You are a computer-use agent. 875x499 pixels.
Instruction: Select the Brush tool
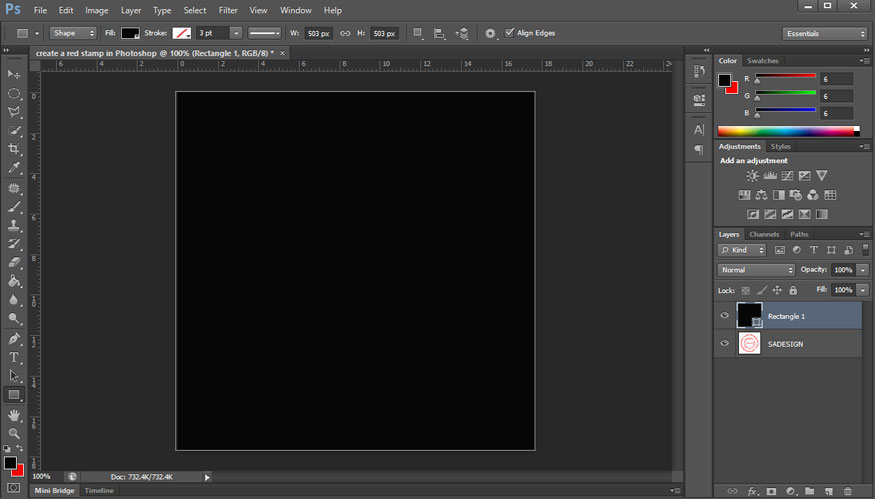[14, 206]
